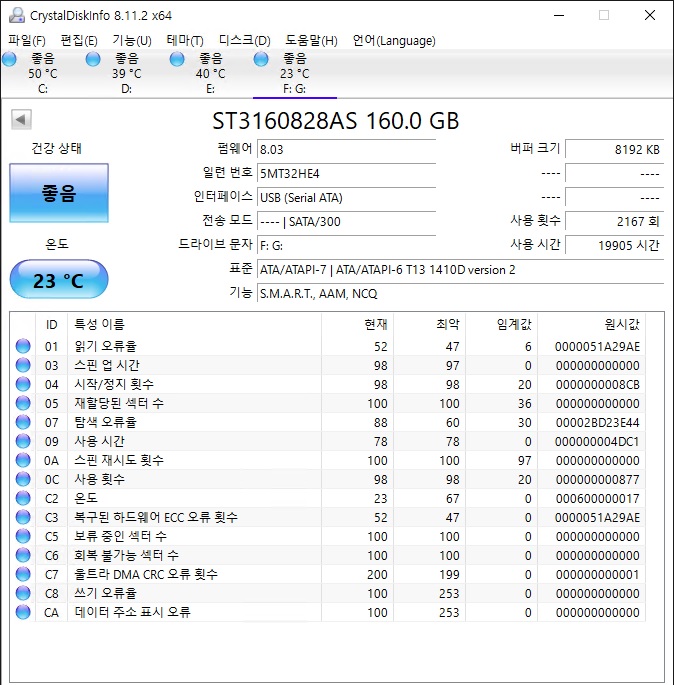Select disk C: at 50 °C
The image size is (674, 685).
point(43,73)
